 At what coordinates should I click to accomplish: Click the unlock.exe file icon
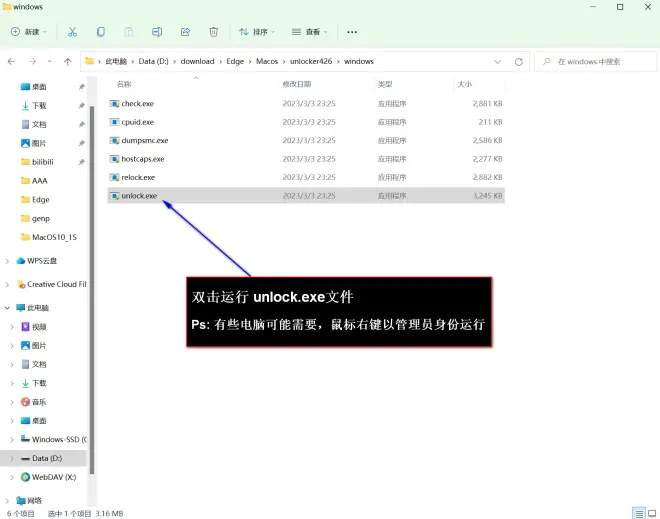pos(114,196)
